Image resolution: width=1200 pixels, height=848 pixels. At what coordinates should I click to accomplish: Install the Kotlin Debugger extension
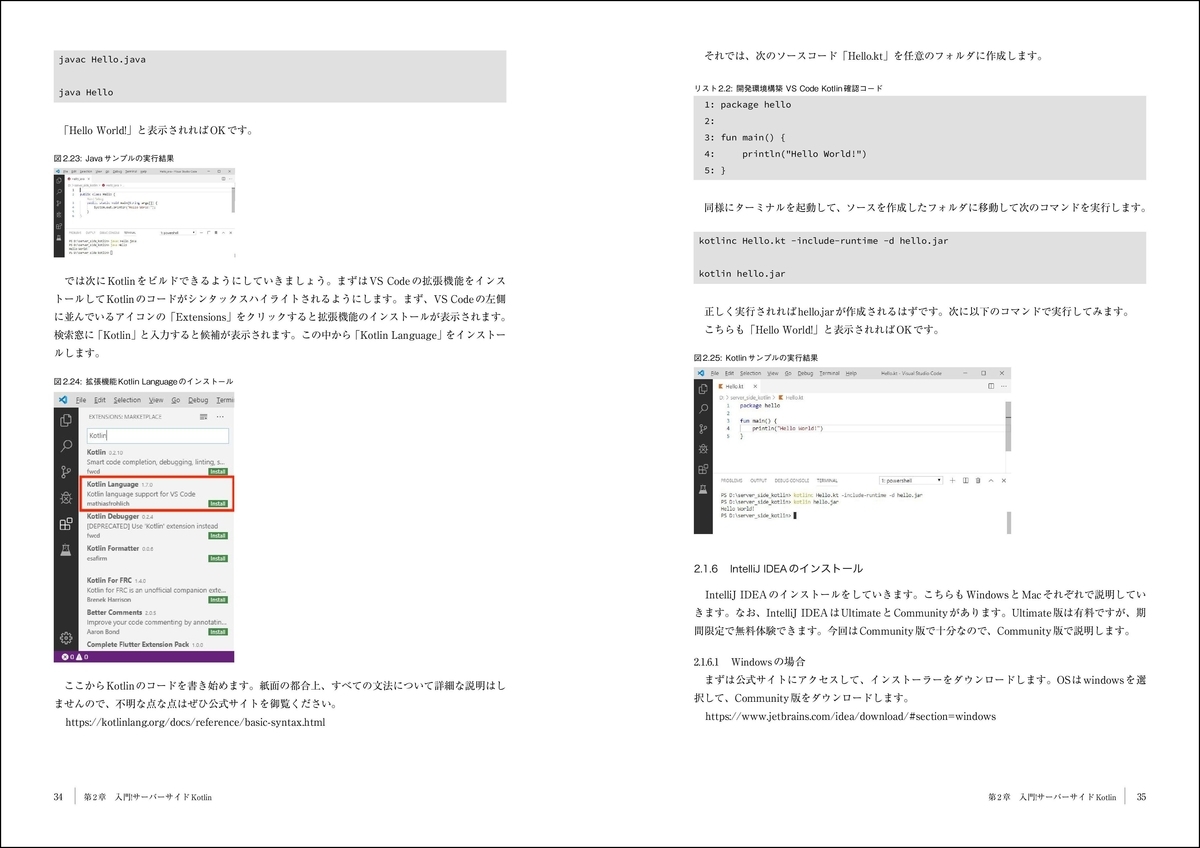click(x=218, y=535)
